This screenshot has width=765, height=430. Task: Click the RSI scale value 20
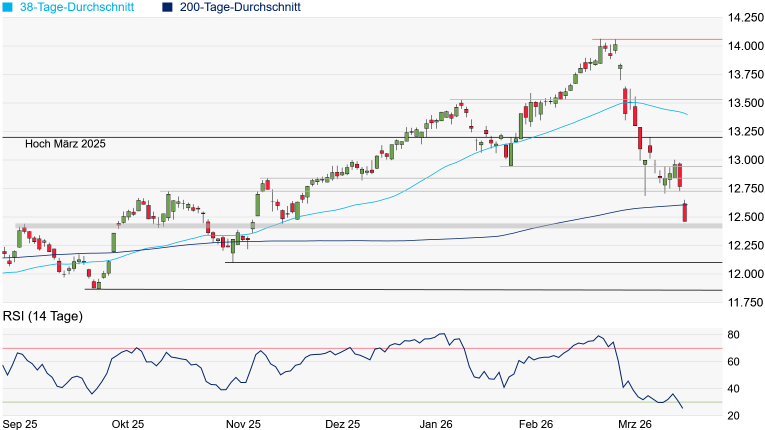732,416
